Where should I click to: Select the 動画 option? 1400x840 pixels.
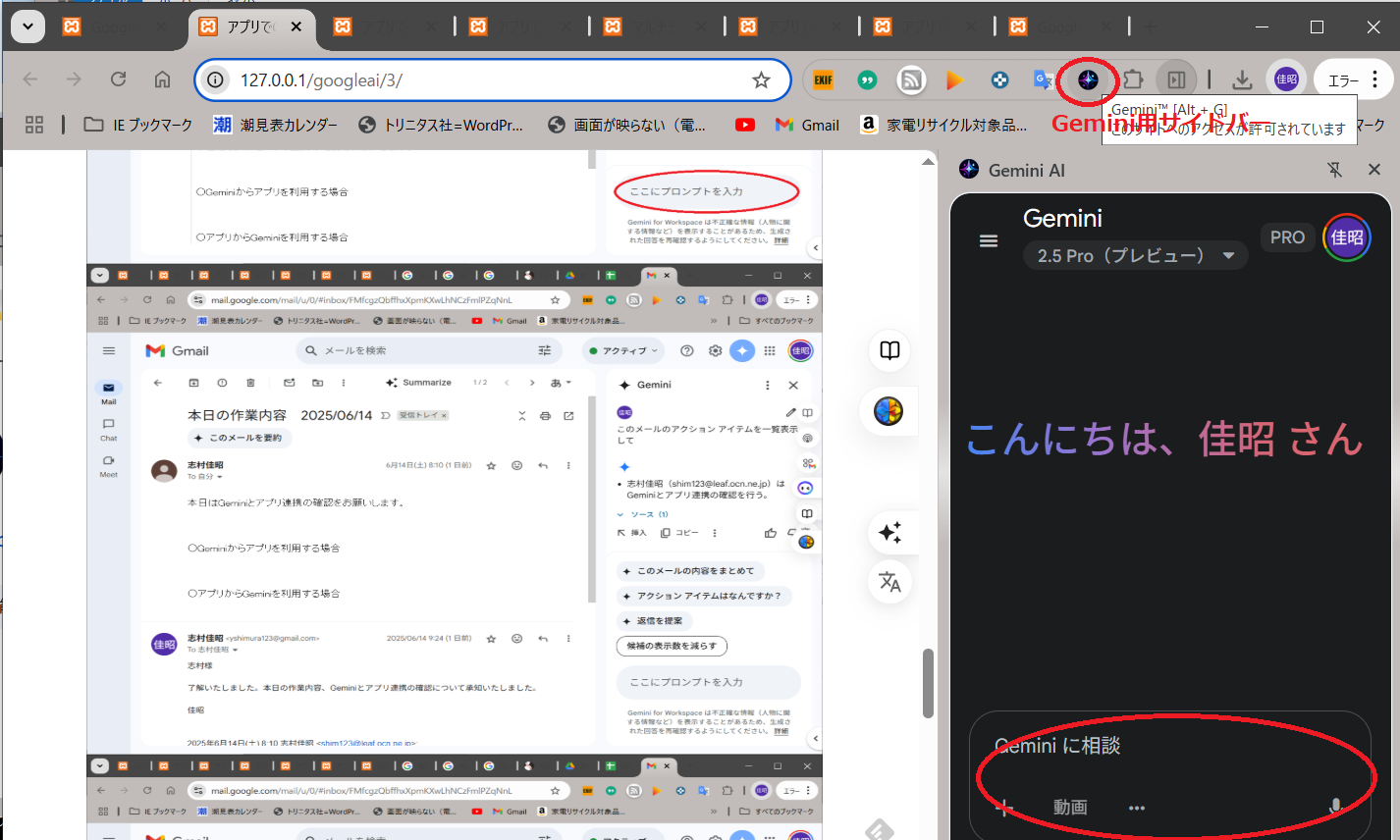1070,808
